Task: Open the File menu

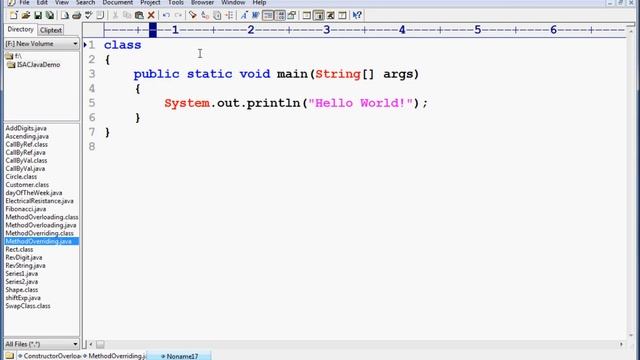Action: click(24, 2)
